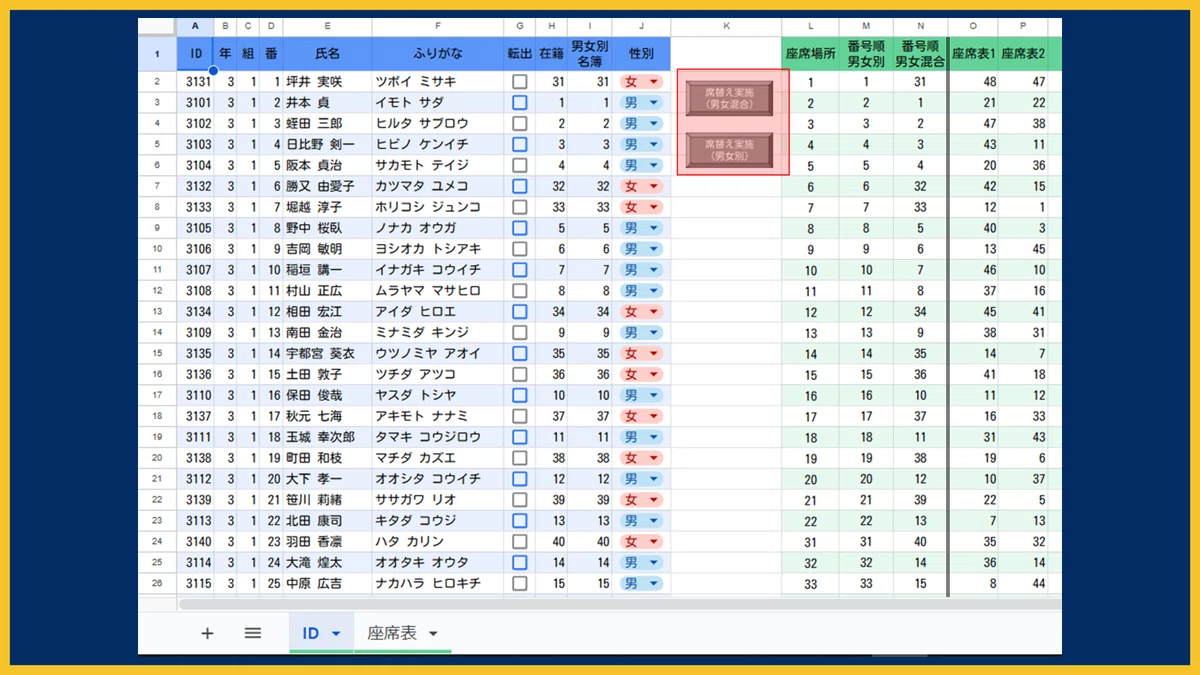Tick the 転出 checkbox for 野中 桜臥
Screen dimensions: 1200x675
click(519, 229)
